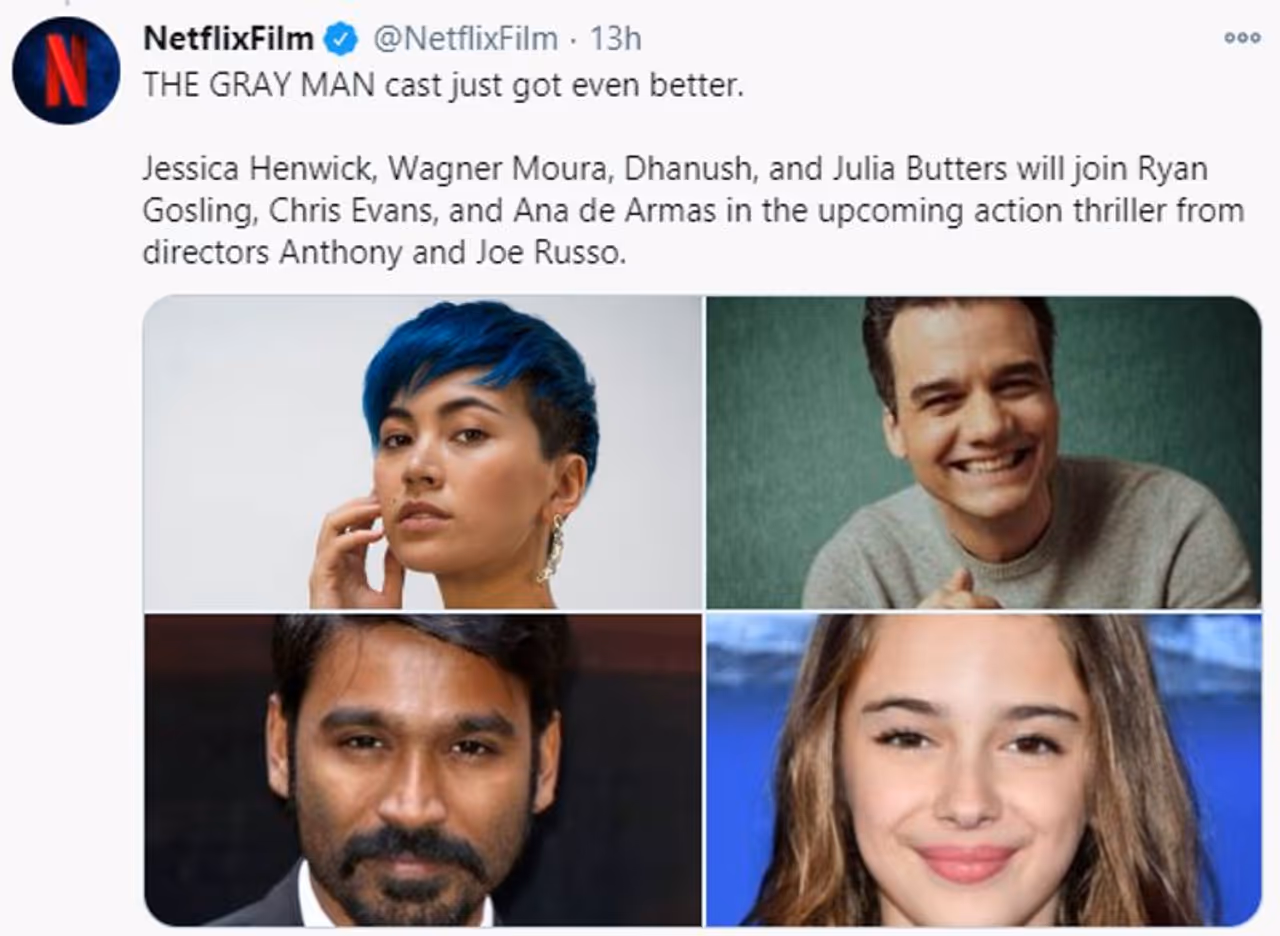
Task: Click the "THE GRAY MAN" title text
Action: [261, 85]
